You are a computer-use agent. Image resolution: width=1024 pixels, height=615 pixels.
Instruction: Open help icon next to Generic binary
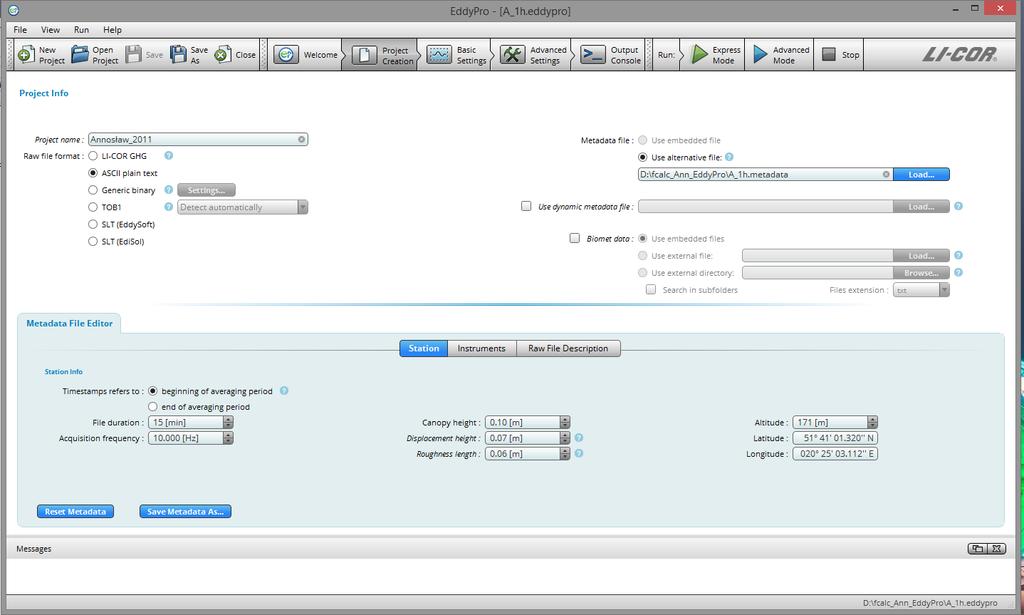(168, 189)
